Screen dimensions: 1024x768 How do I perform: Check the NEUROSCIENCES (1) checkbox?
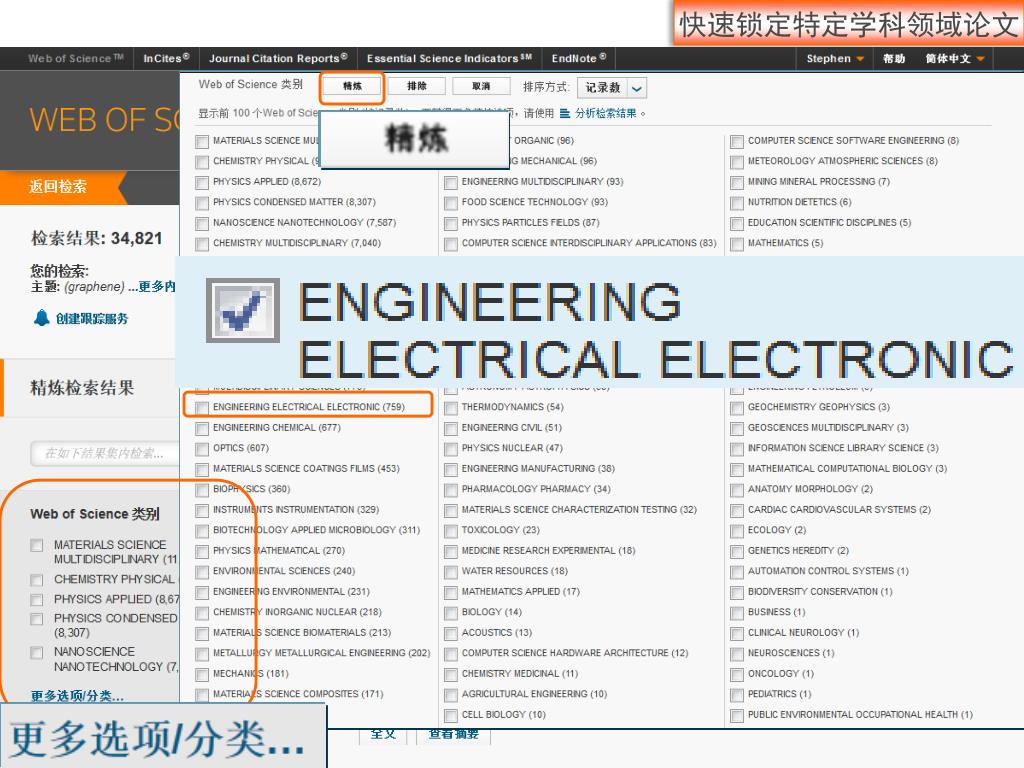click(x=737, y=654)
